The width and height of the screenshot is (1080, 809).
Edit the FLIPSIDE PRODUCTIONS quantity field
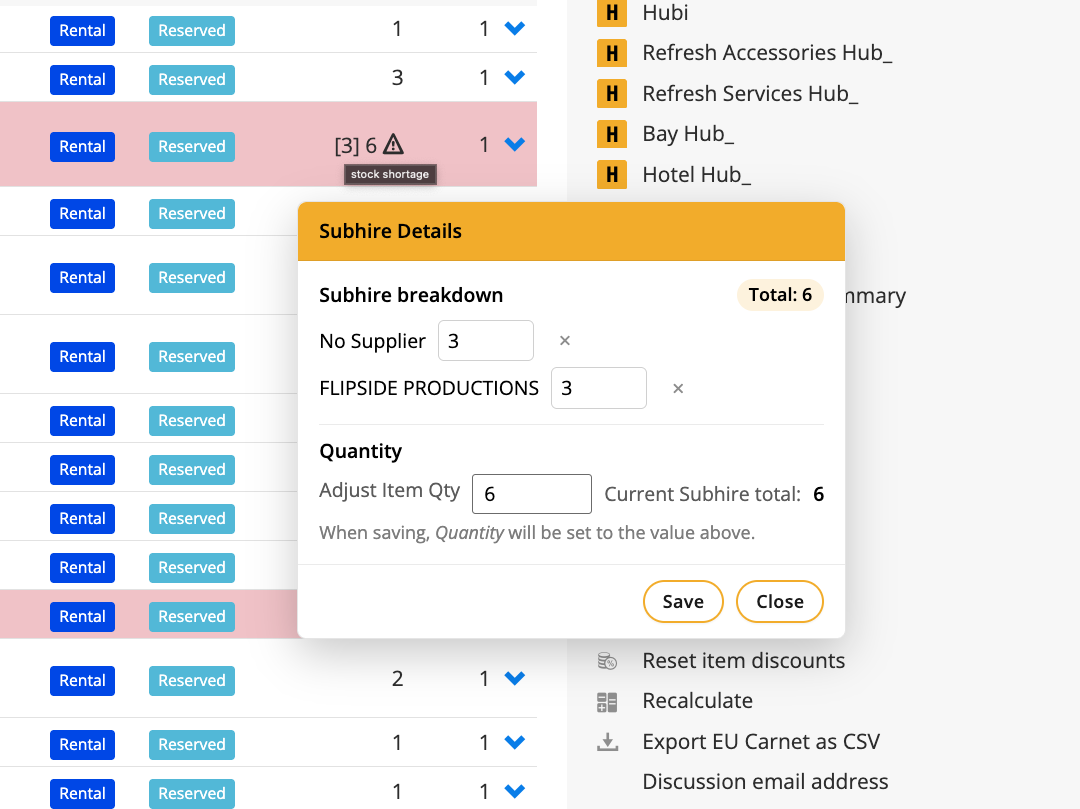click(598, 389)
